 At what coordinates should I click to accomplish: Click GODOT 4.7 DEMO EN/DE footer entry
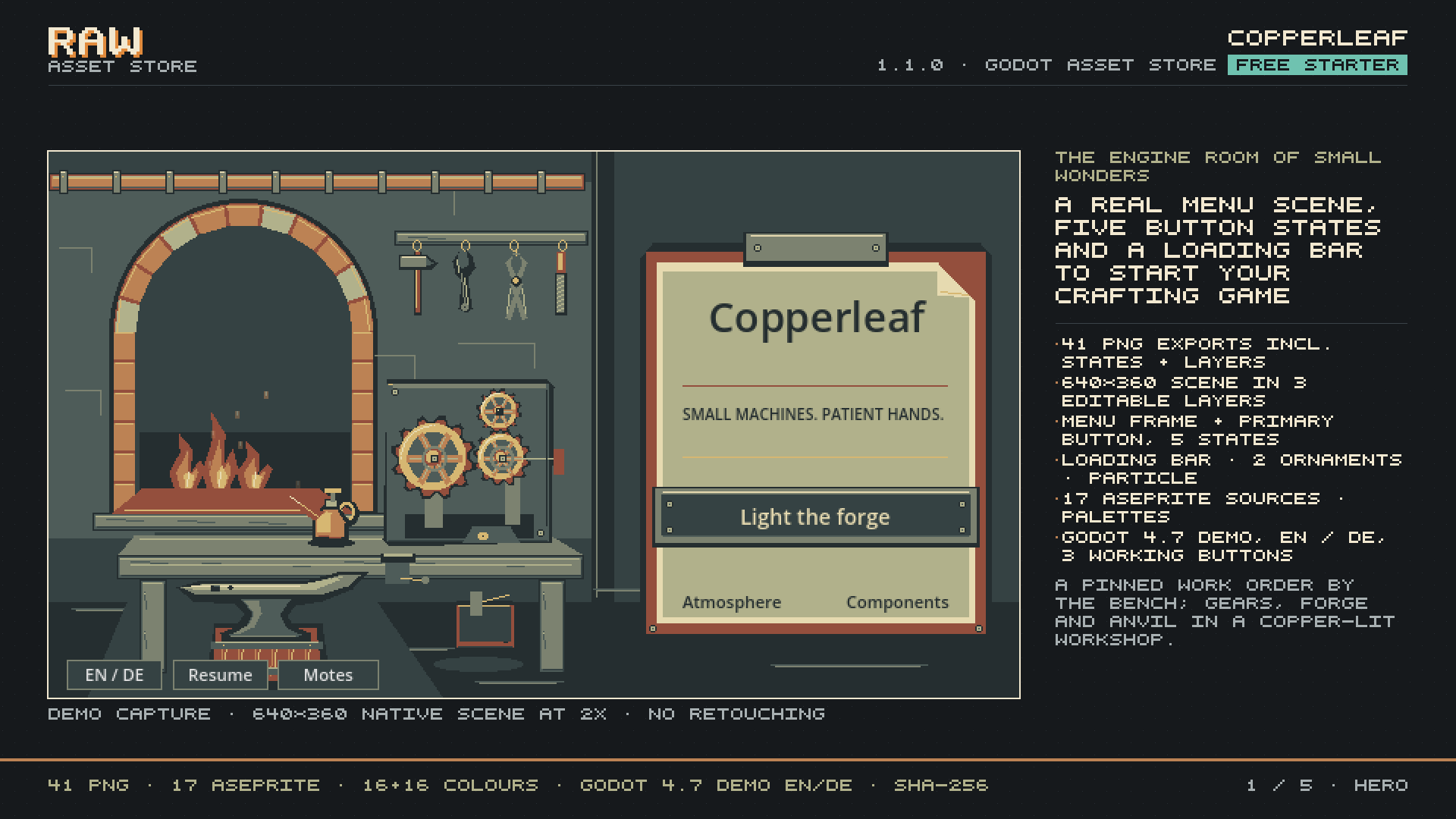click(716, 786)
